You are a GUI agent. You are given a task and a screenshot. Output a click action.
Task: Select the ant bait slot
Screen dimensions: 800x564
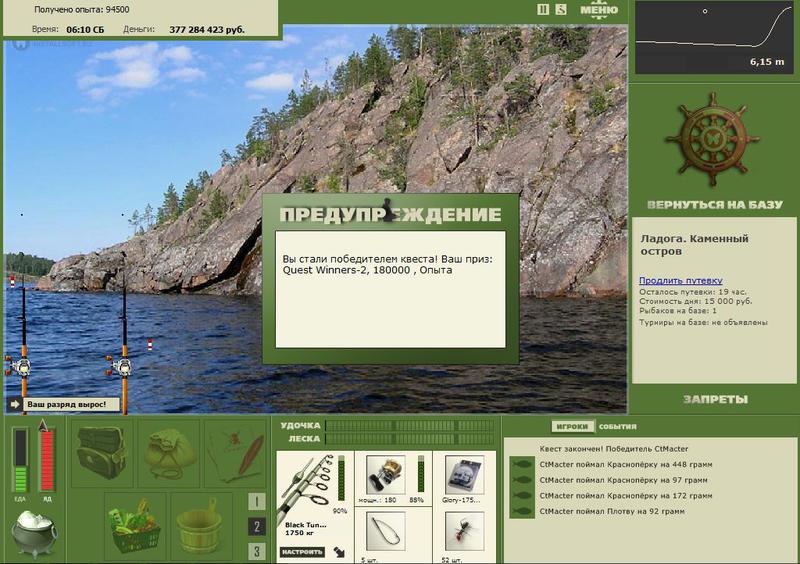464,532
